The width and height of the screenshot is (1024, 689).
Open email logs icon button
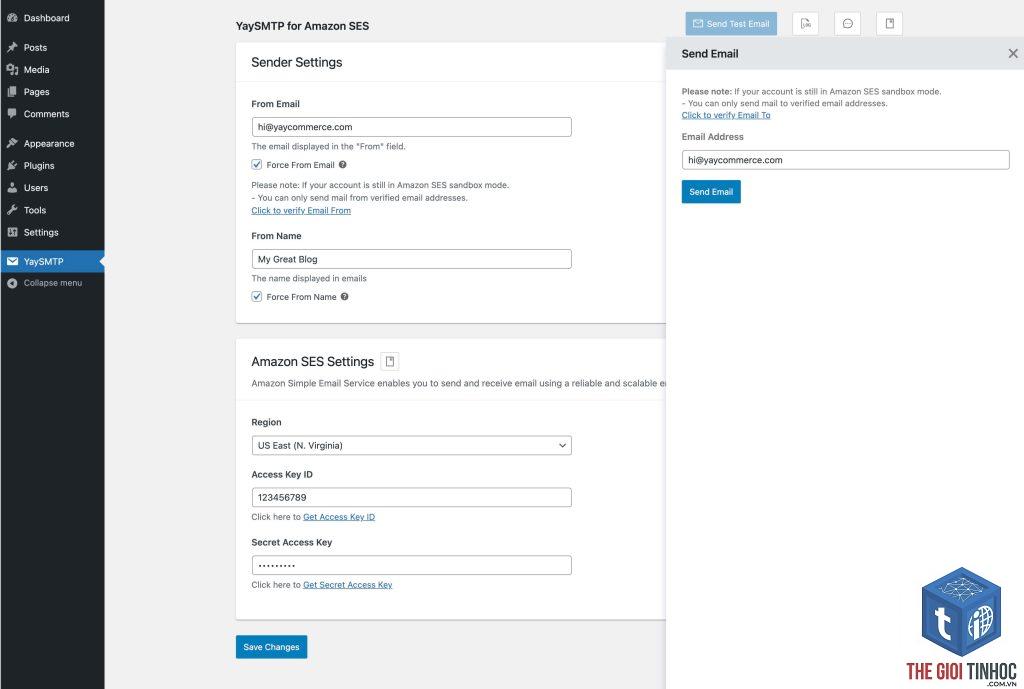[x=805, y=24]
